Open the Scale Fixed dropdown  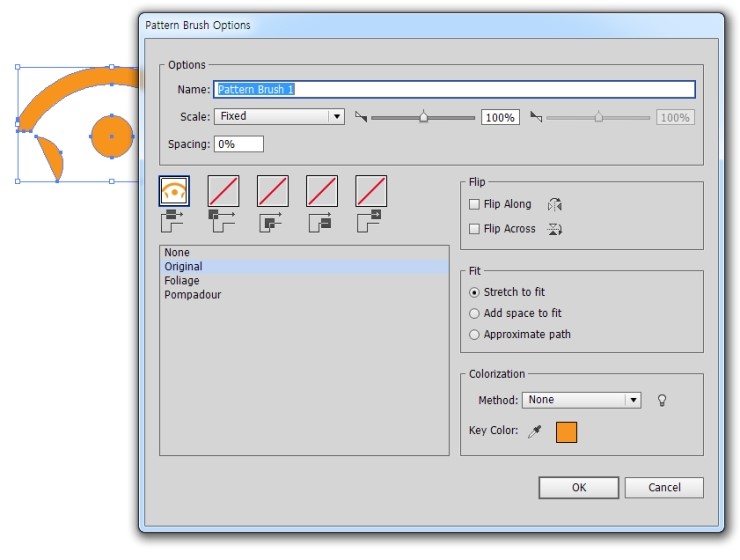[279, 117]
